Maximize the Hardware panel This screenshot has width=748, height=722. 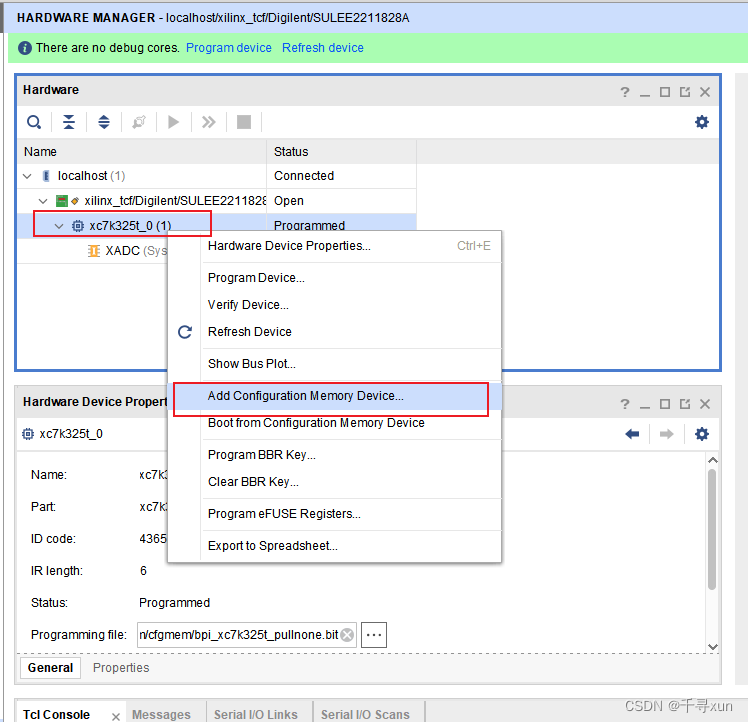click(665, 92)
